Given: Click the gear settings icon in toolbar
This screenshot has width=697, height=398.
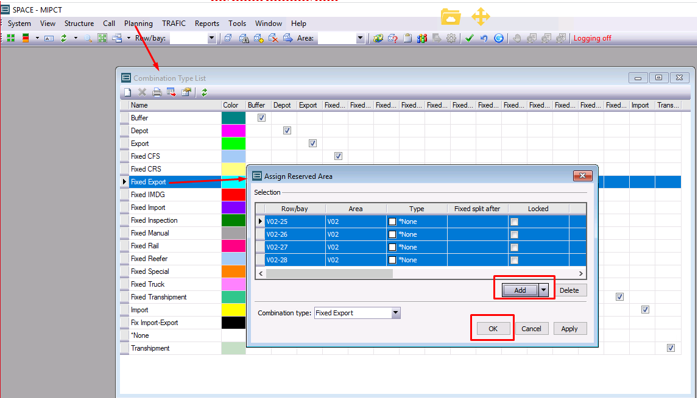Looking at the screenshot, I should pyautogui.click(x=451, y=38).
